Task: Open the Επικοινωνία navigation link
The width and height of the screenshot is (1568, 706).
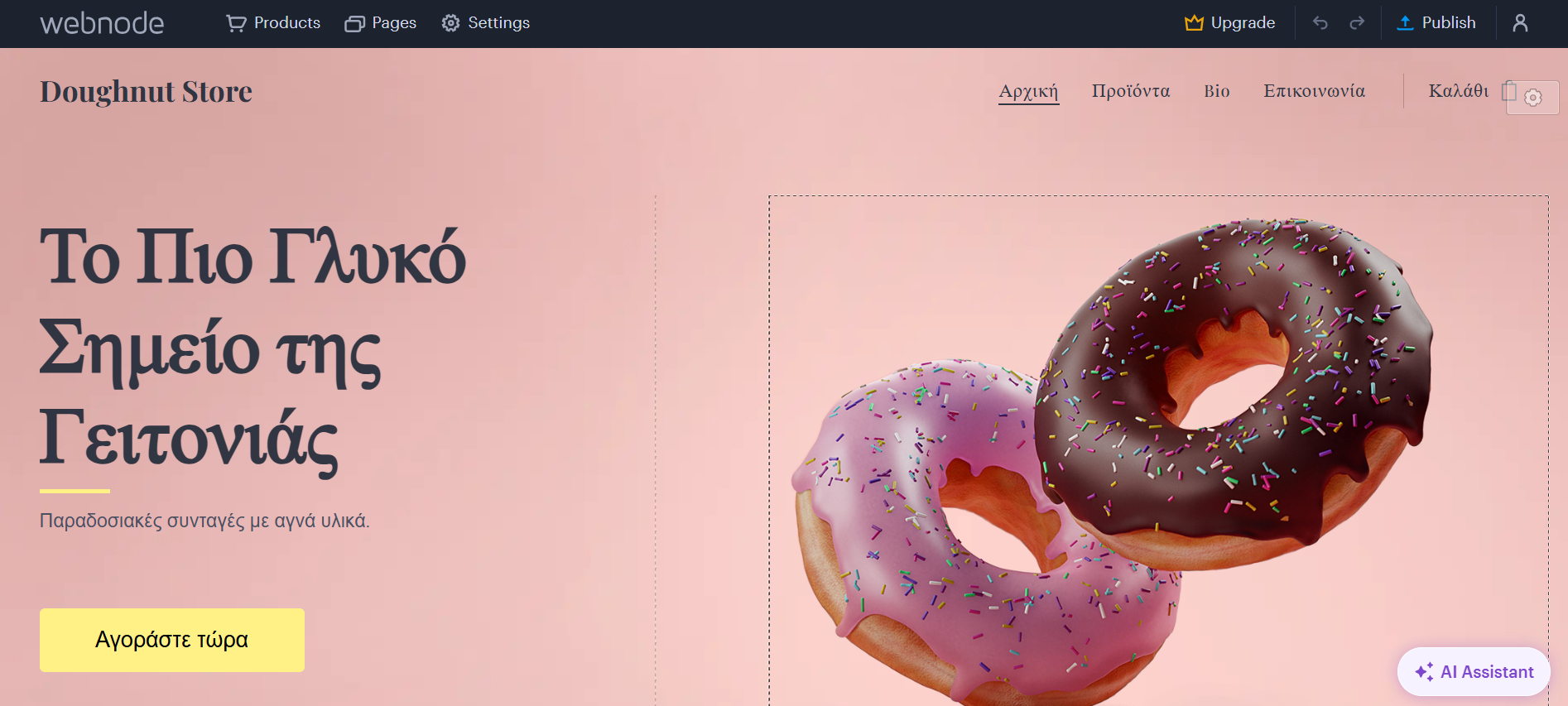Action: [x=1314, y=91]
